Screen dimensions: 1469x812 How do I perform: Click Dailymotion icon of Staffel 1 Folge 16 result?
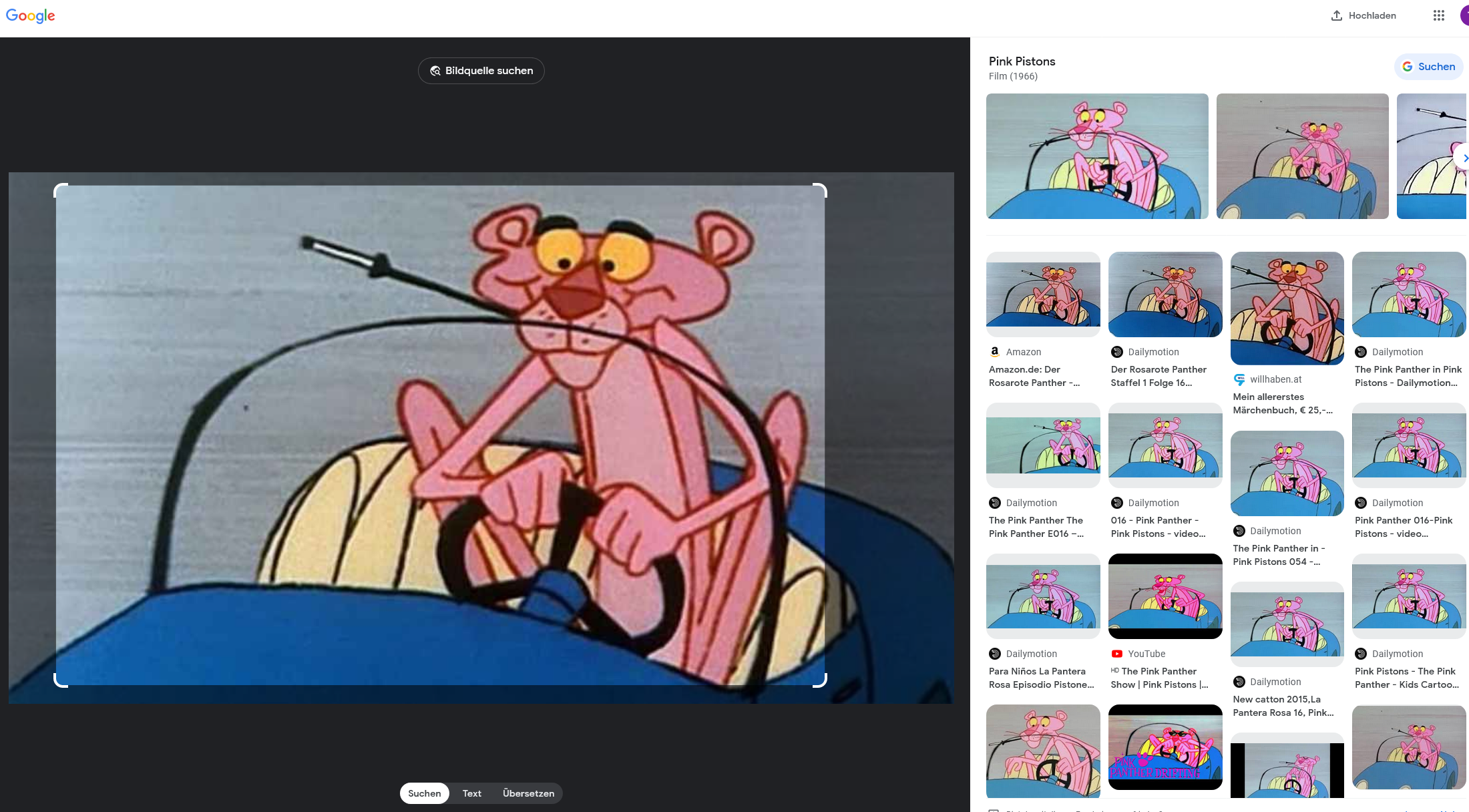coord(1117,352)
